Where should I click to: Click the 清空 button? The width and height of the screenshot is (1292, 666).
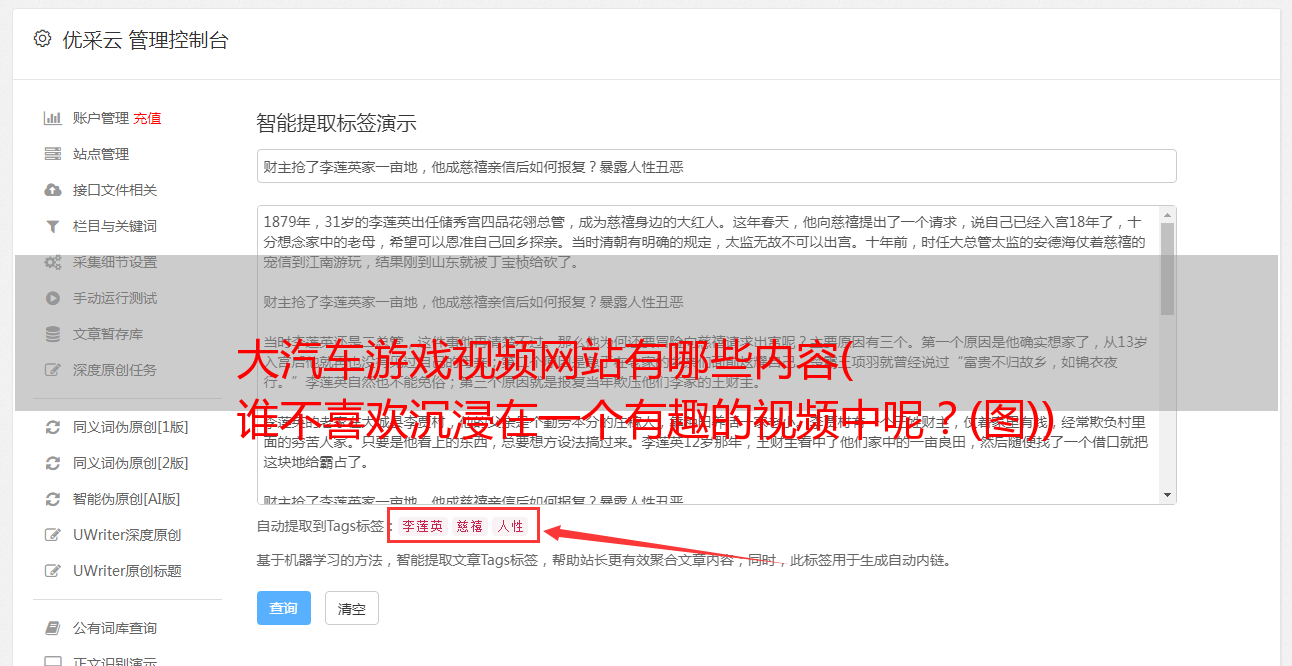point(352,608)
